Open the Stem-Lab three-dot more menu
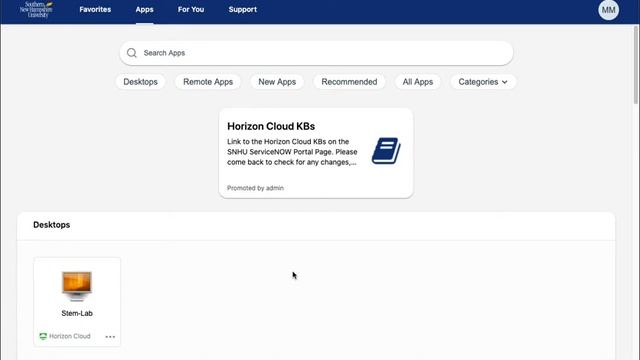Viewport: 640px width, 360px height. [x=110, y=337]
